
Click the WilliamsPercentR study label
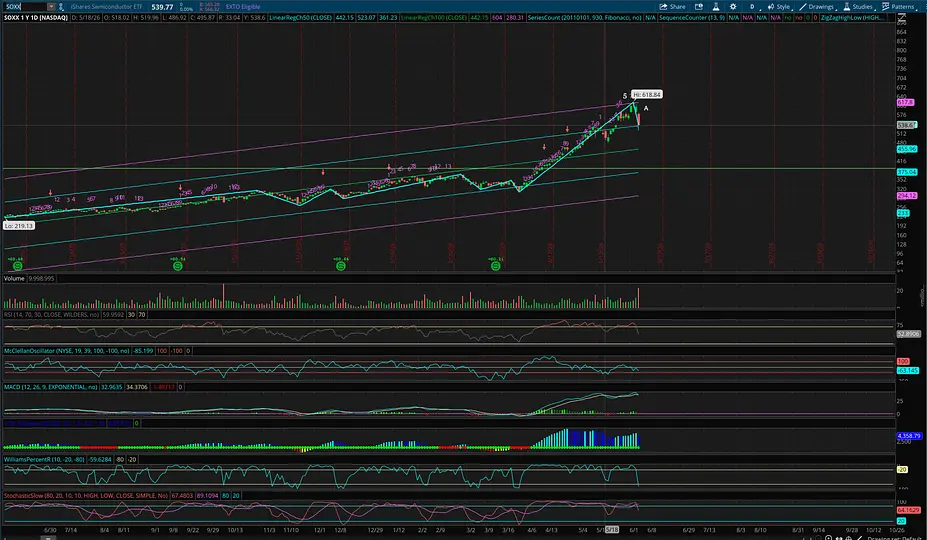pos(44,459)
